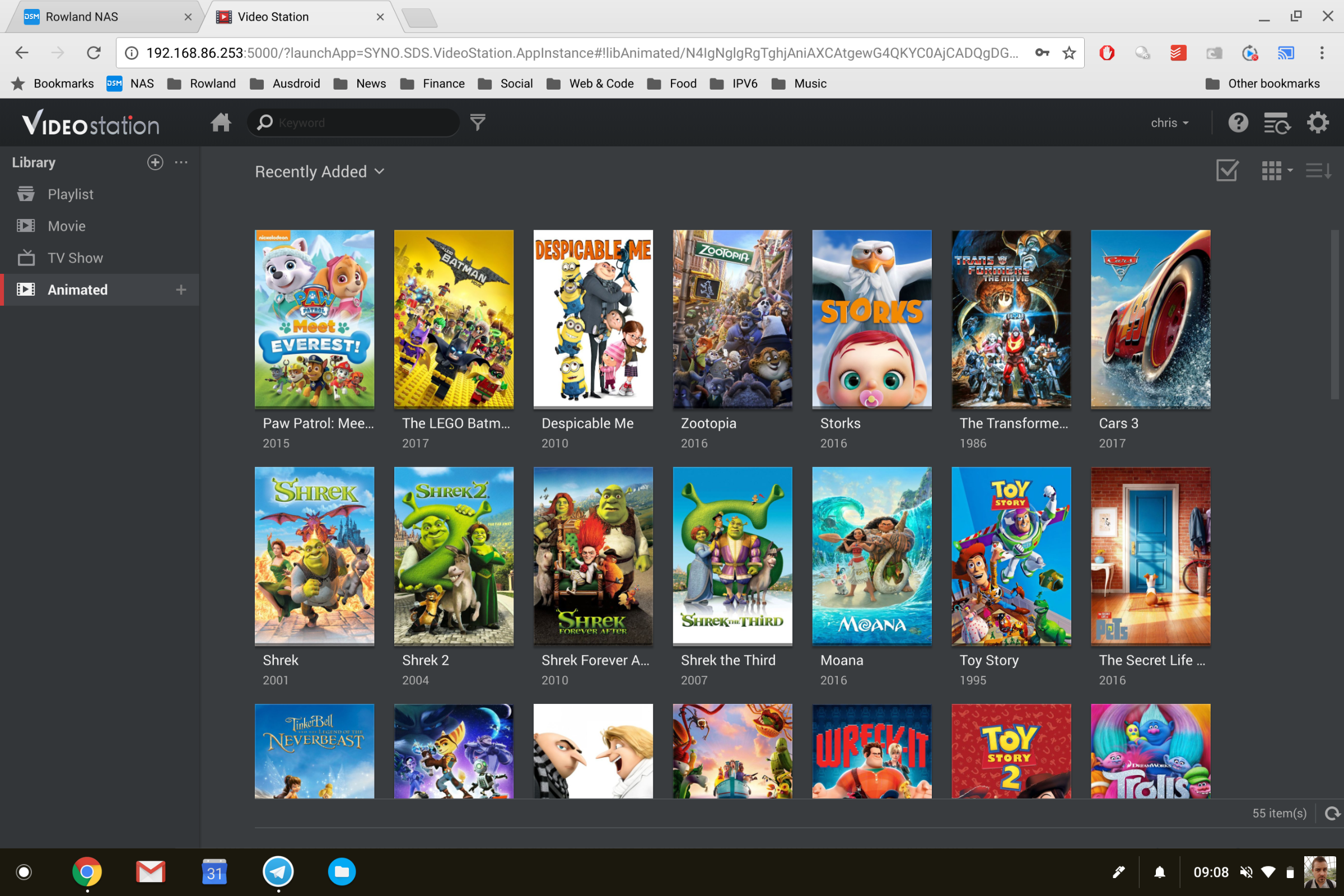
Task: Bookmark this page with star icon
Action: point(1068,53)
